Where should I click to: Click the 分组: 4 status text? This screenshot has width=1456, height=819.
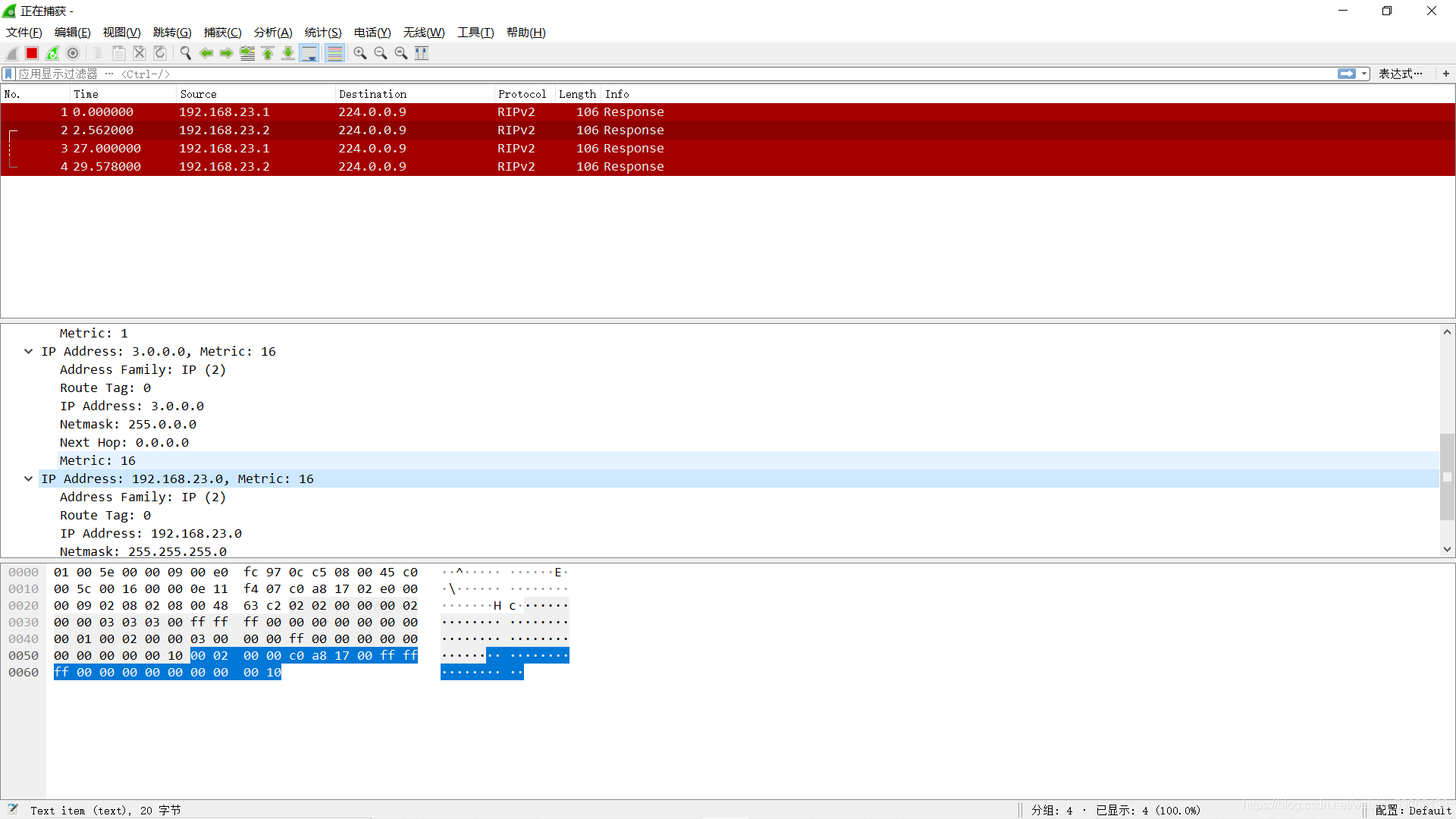1052,810
